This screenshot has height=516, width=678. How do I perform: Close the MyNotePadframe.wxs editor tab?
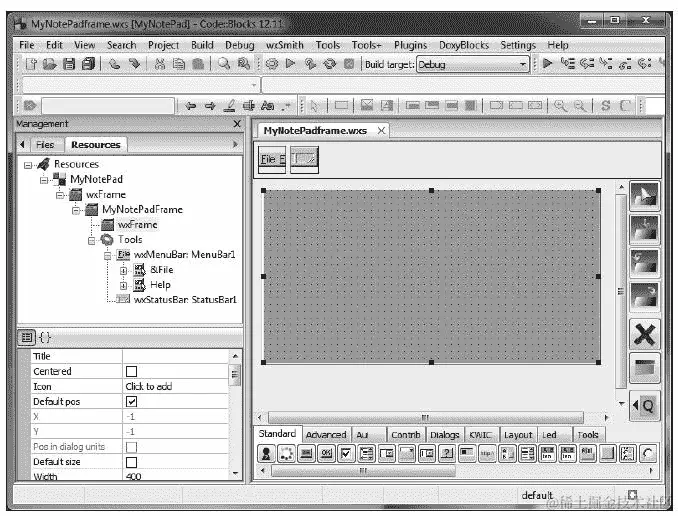(381, 130)
